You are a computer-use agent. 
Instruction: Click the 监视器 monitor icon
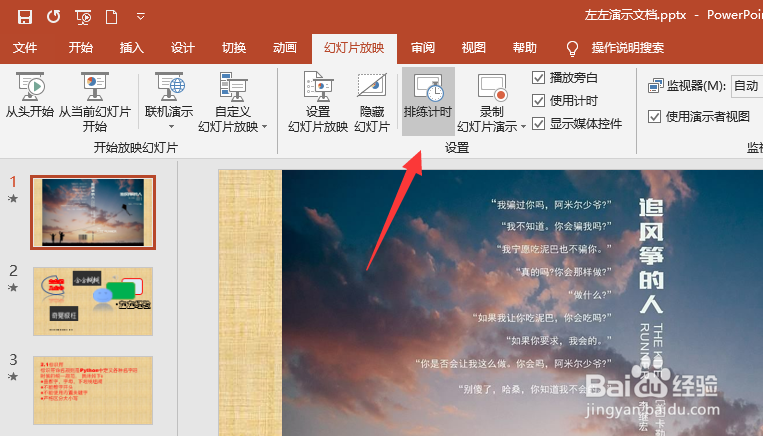click(x=655, y=86)
